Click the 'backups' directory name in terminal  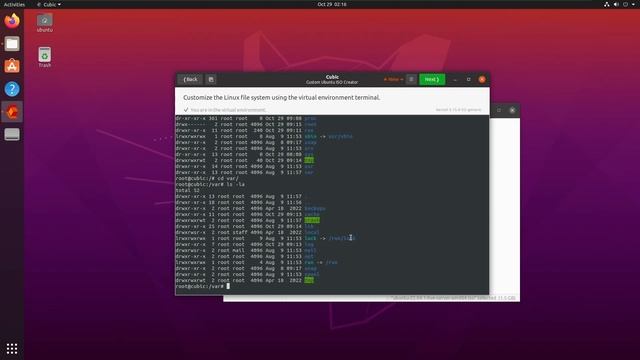315,208
